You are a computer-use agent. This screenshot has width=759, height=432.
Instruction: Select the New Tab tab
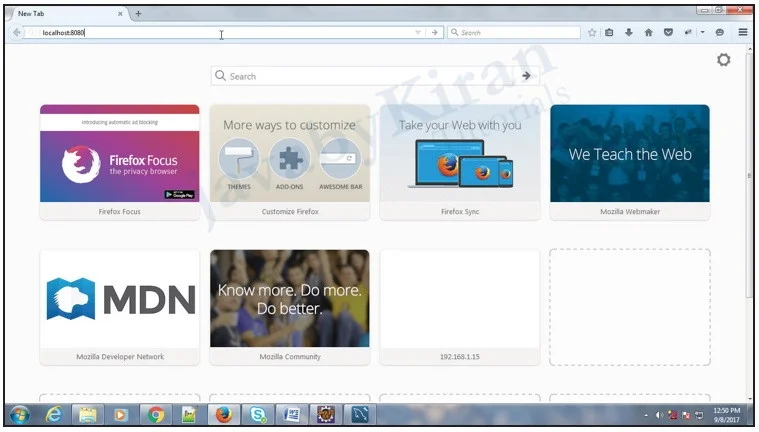(68, 14)
